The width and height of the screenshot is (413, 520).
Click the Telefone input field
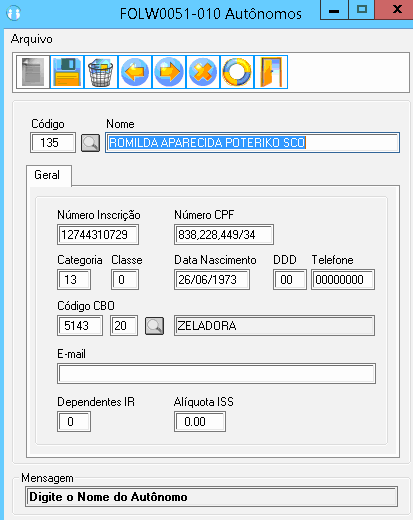[343, 279]
